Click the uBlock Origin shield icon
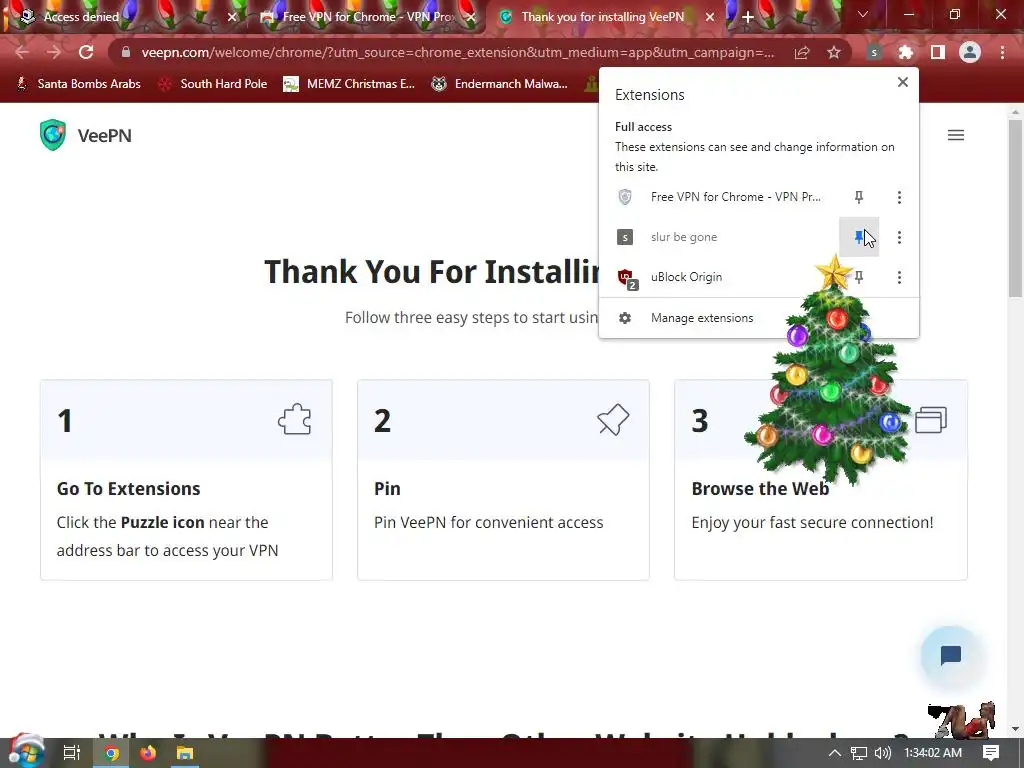The width and height of the screenshot is (1024, 768). tap(626, 278)
